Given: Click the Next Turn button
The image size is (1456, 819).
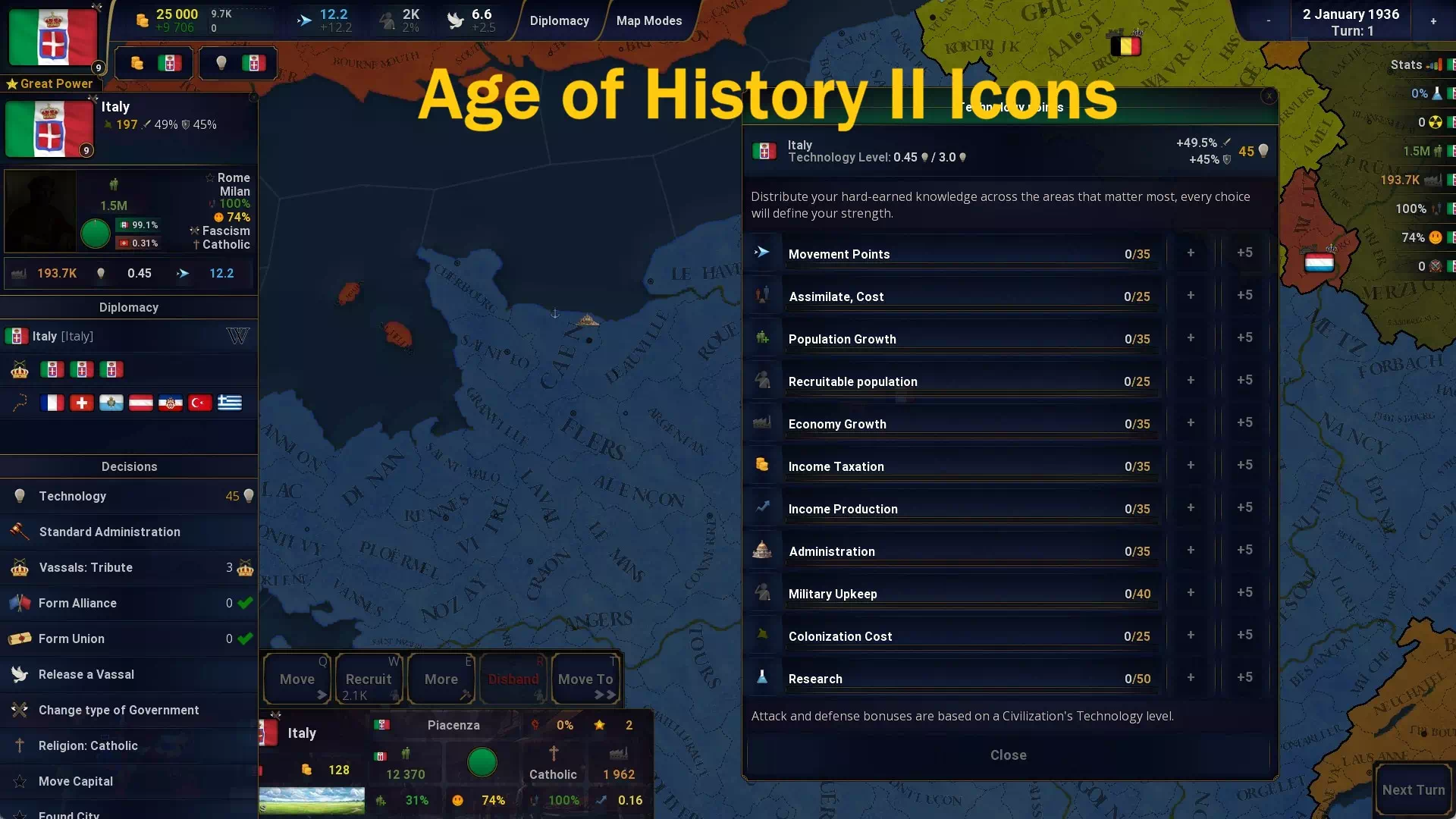Looking at the screenshot, I should click(x=1414, y=789).
